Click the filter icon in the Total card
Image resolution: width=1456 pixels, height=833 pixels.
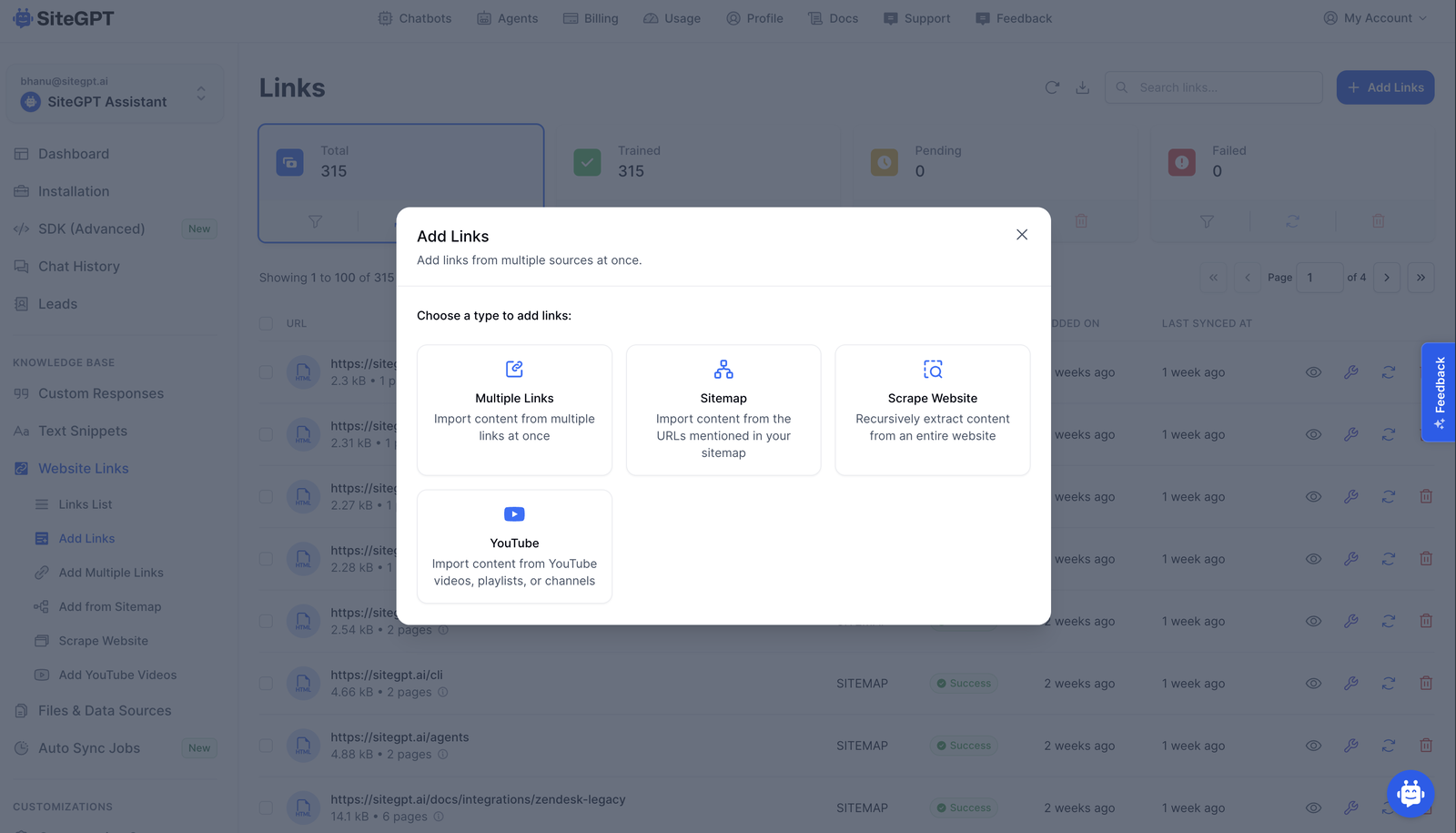pos(315,221)
